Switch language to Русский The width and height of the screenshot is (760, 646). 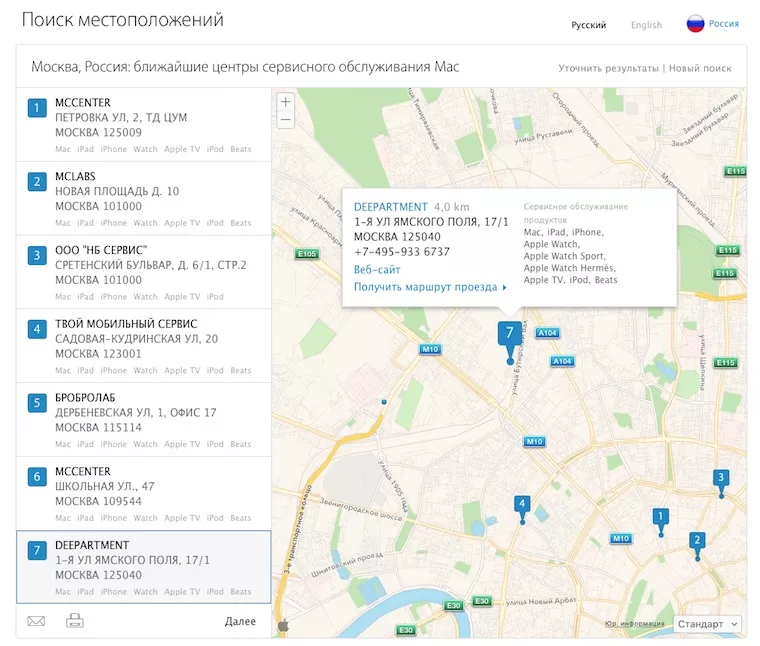pyautogui.click(x=588, y=25)
